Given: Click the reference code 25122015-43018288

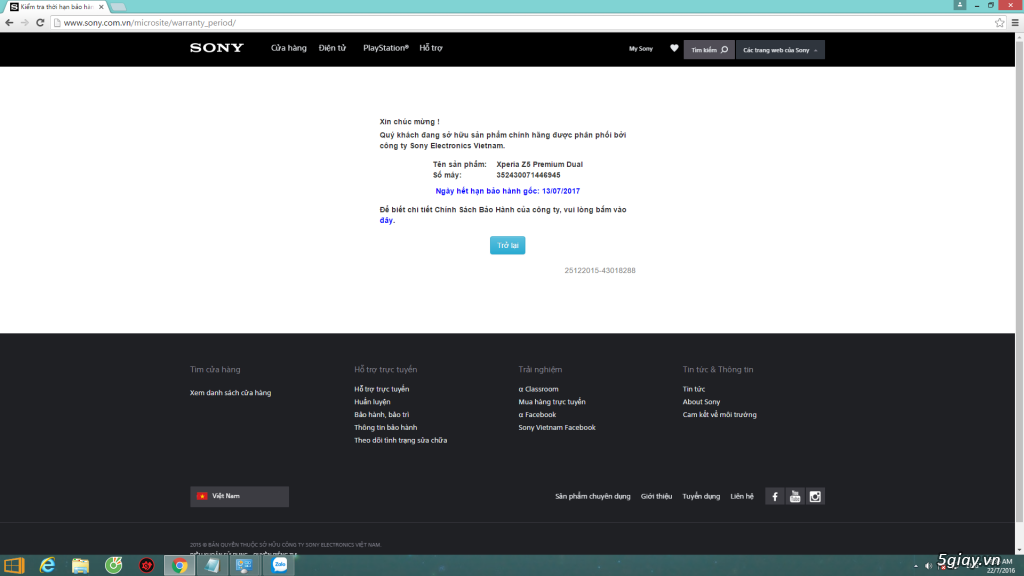Looking at the screenshot, I should [x=600, y=270].
